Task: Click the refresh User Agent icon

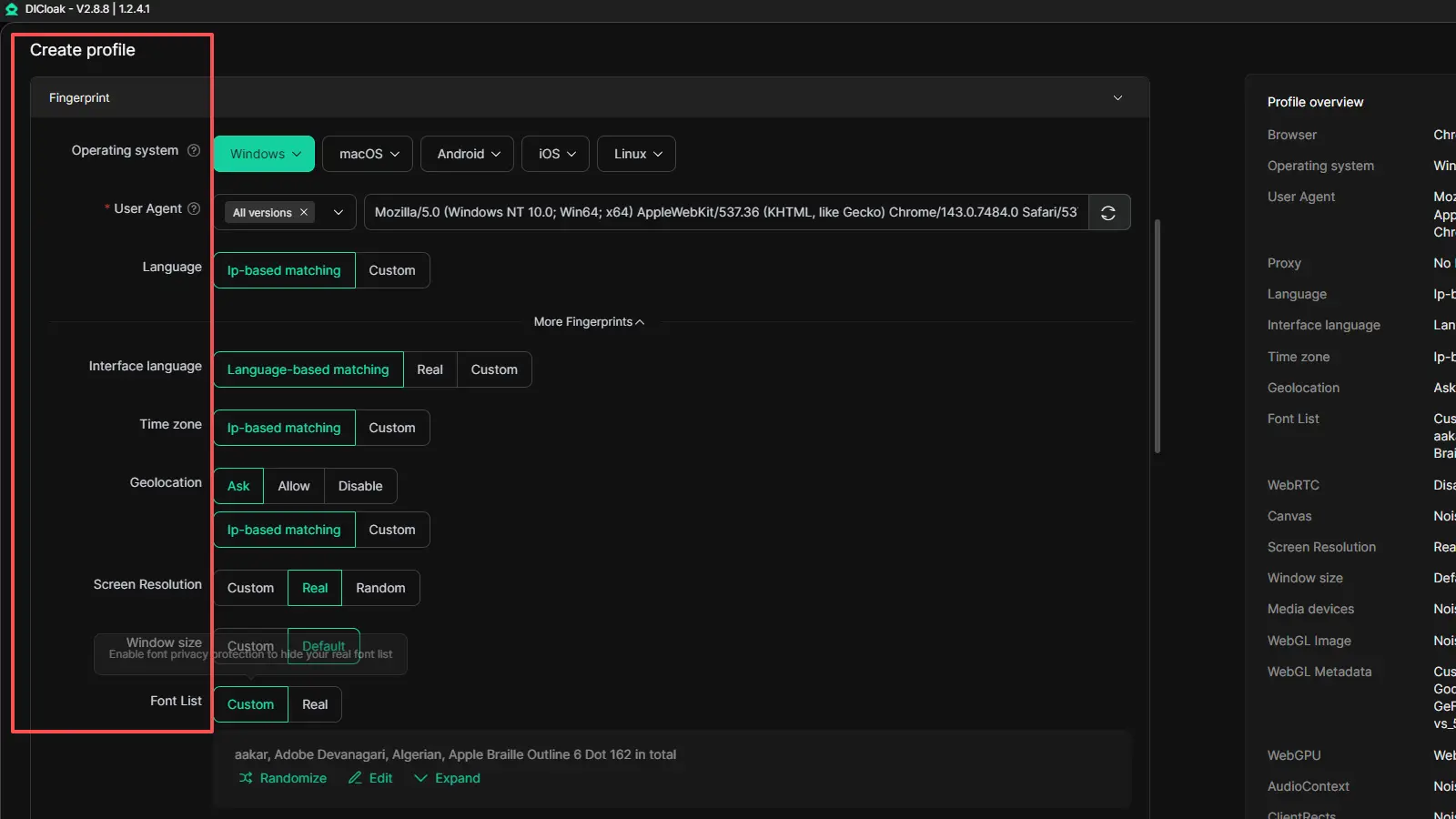Action: tap(1108, 213)
